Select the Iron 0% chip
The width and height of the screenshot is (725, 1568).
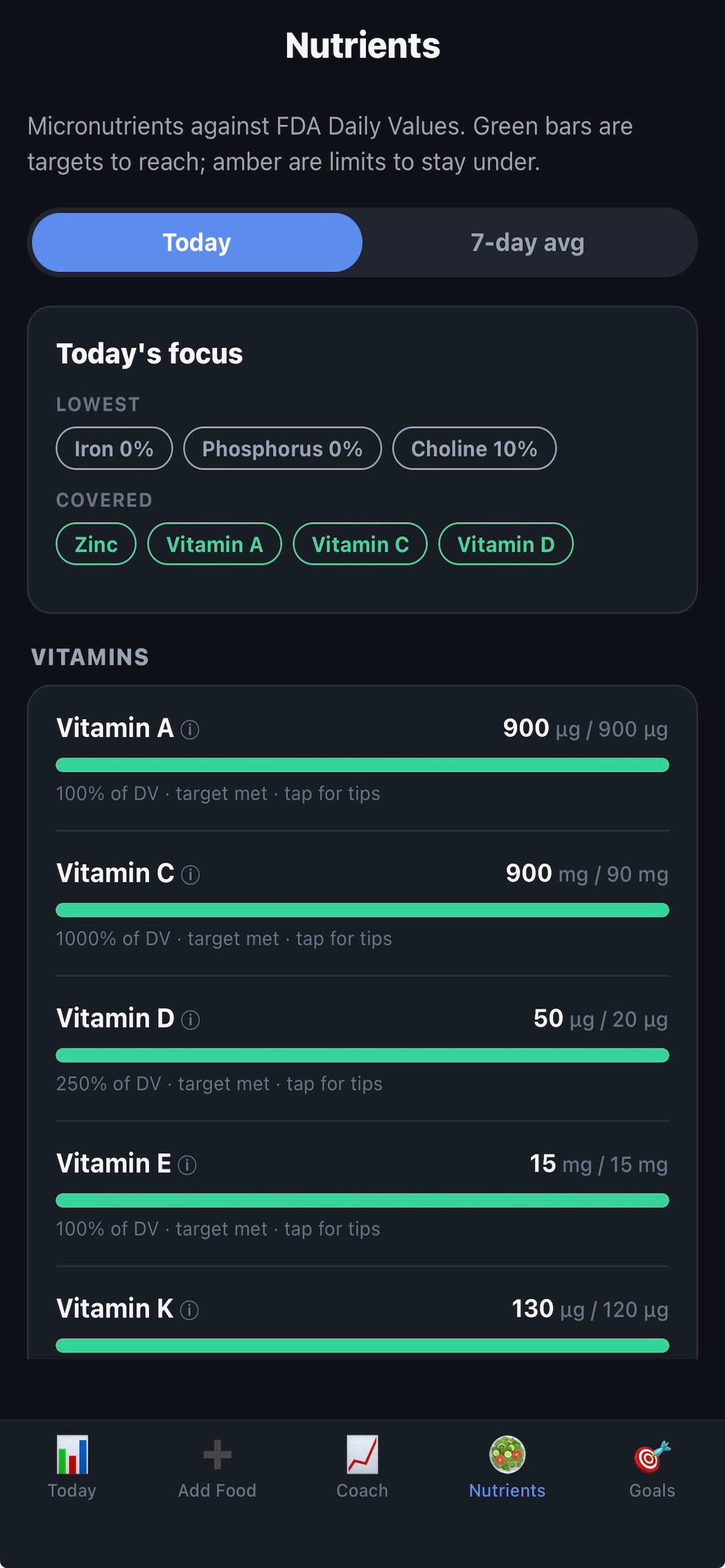click(114, 449)
